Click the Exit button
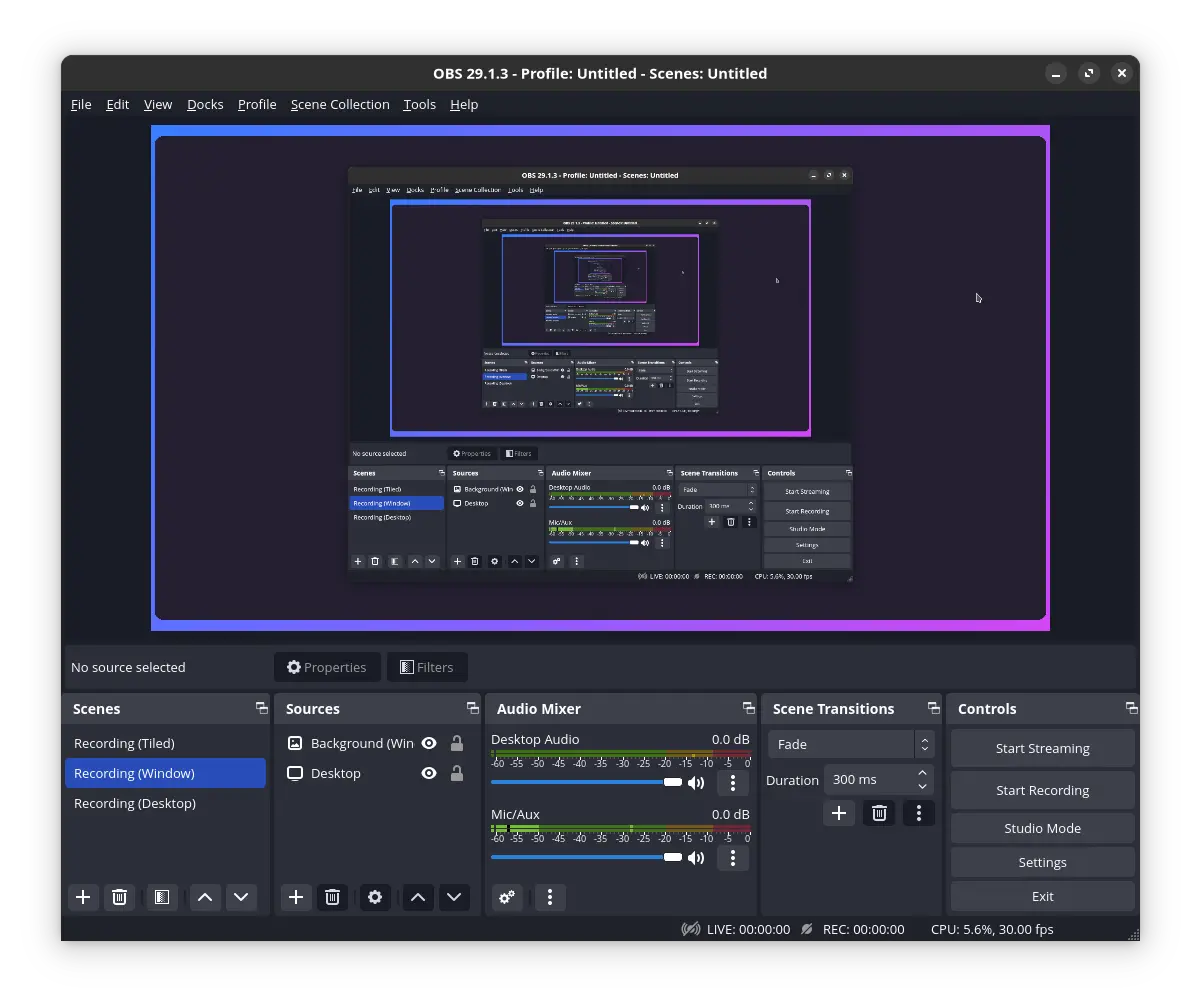This screenshot has width=1201, height=1008. coord(1043,896)
